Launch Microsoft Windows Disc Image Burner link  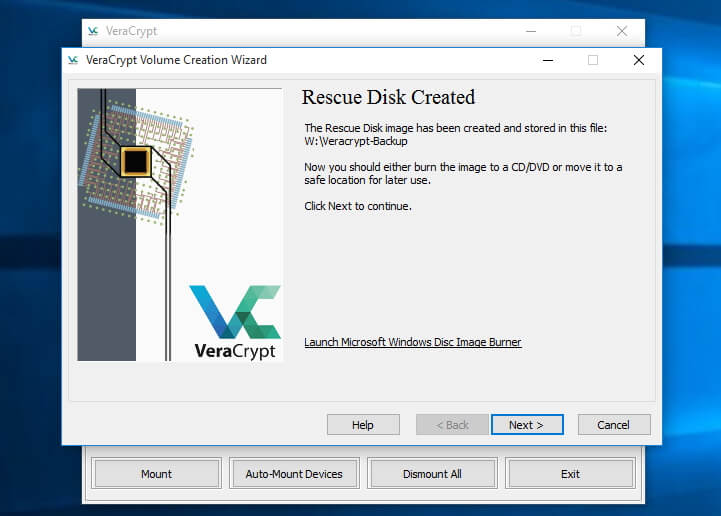click(x=412, y=342)
